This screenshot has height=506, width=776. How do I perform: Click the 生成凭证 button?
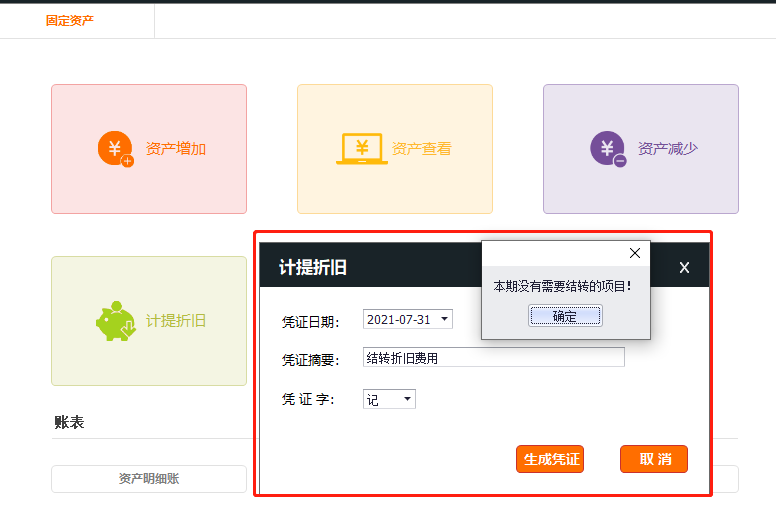pyautogui.click(x=549, y=459)
